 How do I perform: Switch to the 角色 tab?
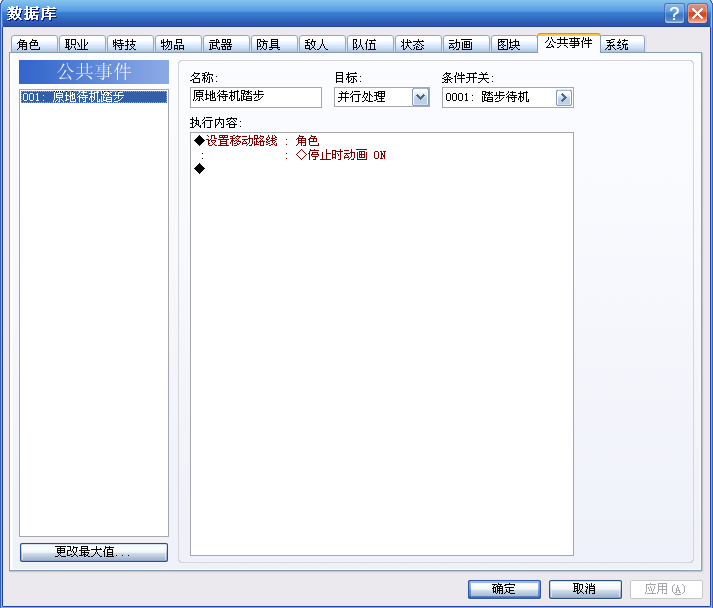coord(34,45)
